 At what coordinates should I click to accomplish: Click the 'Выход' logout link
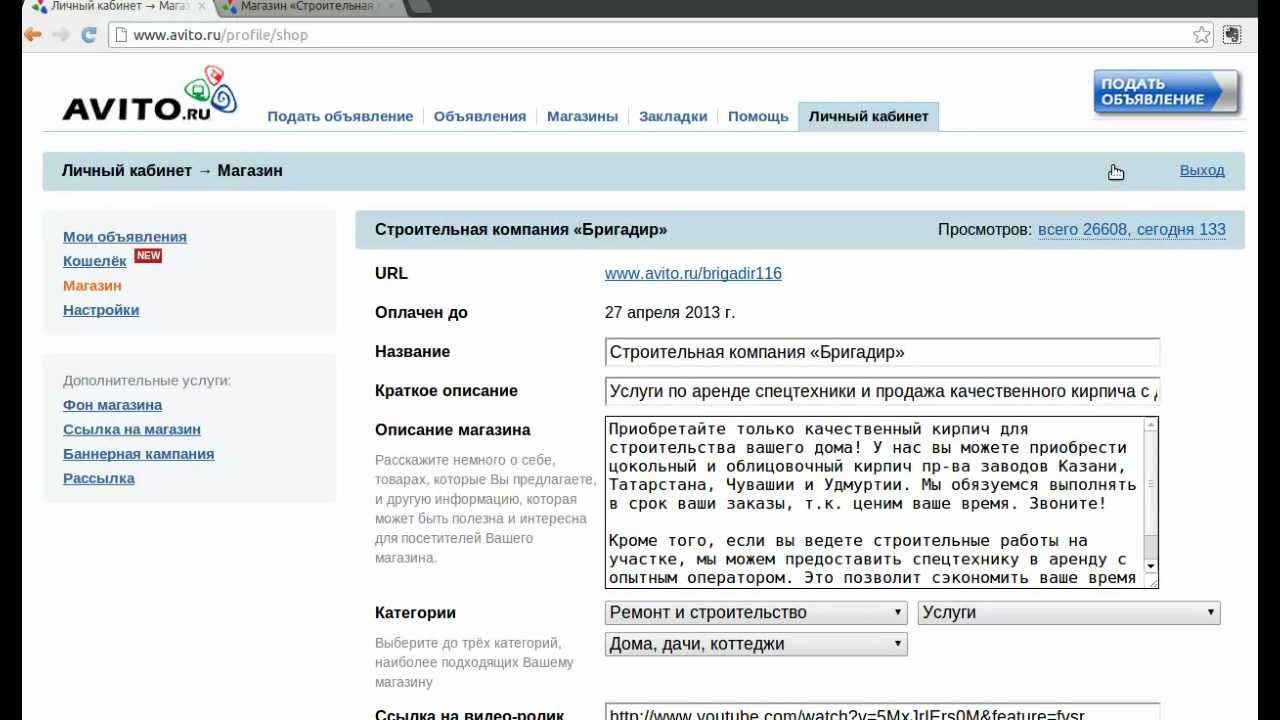click(x=1202, y=170)
